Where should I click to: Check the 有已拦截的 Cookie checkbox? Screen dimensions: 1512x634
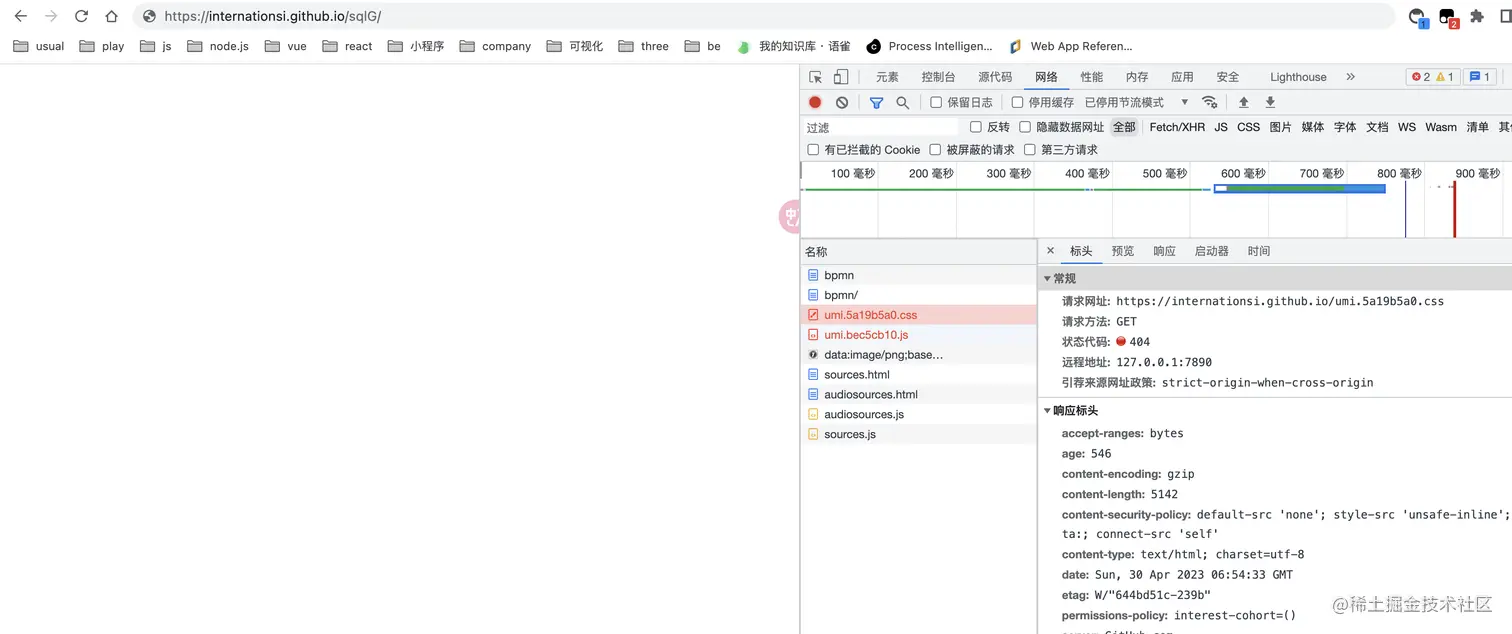[813, 150]
